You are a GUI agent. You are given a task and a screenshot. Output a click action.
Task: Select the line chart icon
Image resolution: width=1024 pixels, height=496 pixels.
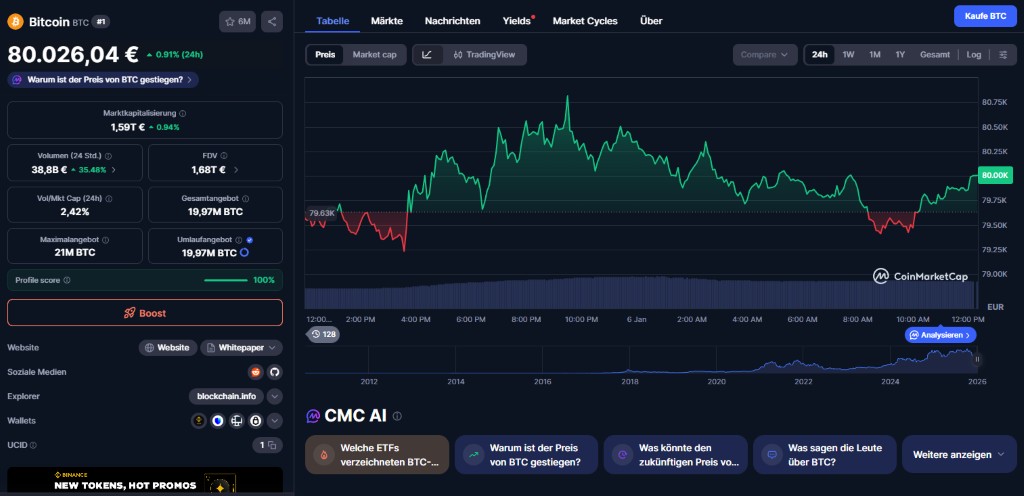[x=427, y=55]
